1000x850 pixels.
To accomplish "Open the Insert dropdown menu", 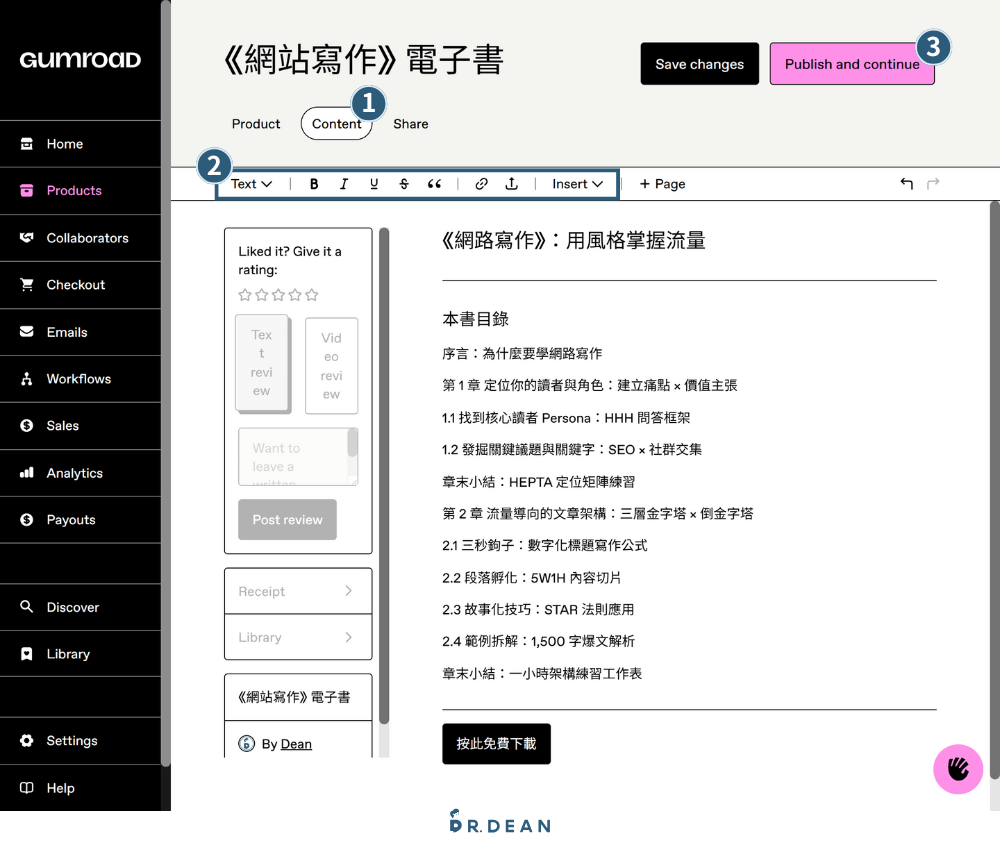I will [577, 184].
